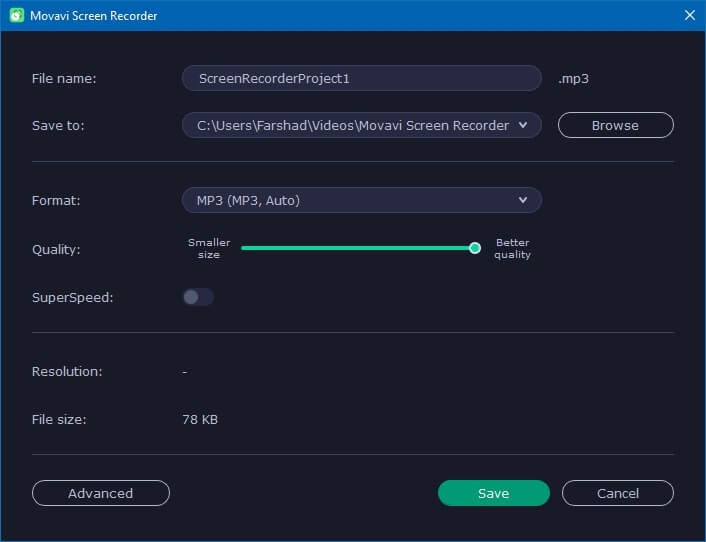Viewport: 706px width, 542px height.
Task: Save the recording
Action: 493,493
